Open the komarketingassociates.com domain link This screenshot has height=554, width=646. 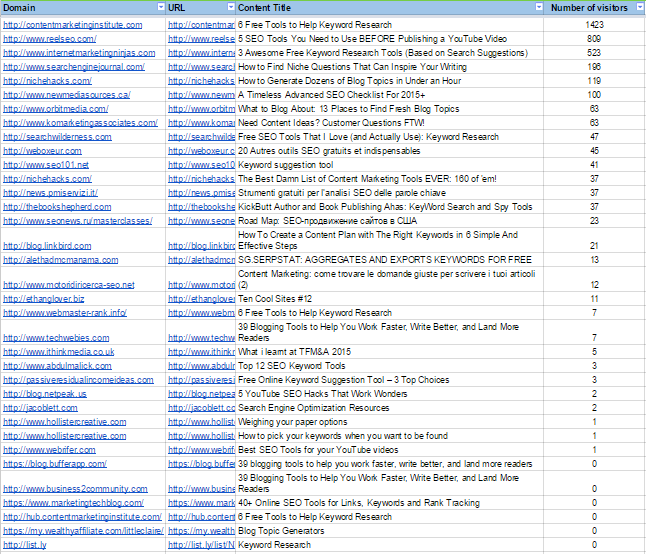[x=80, y=123]
